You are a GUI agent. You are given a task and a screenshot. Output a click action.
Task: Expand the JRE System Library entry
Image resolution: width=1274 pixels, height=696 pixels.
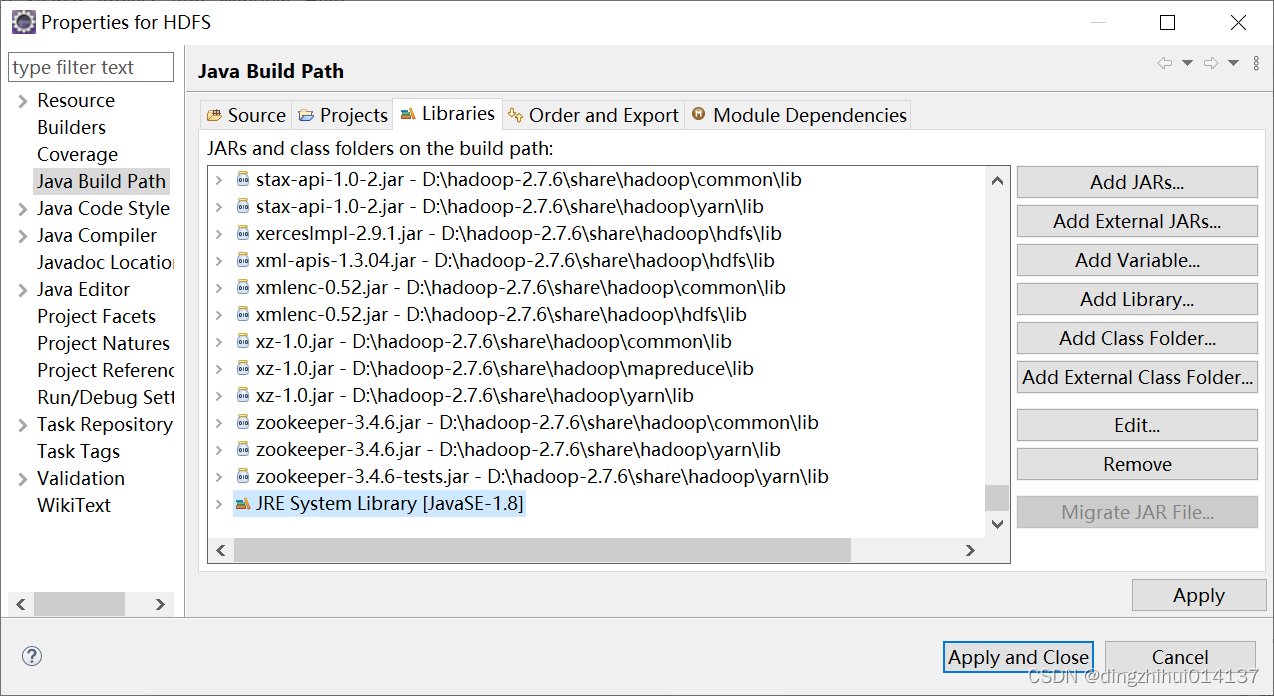pos(221,503)
